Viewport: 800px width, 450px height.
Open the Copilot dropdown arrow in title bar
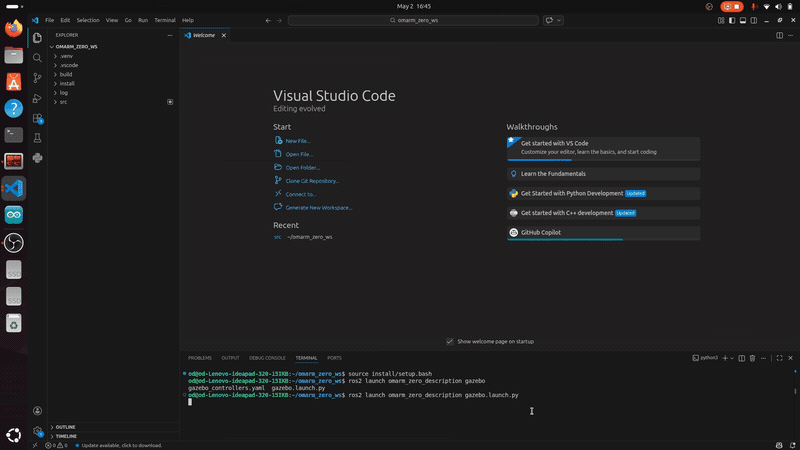559,20
